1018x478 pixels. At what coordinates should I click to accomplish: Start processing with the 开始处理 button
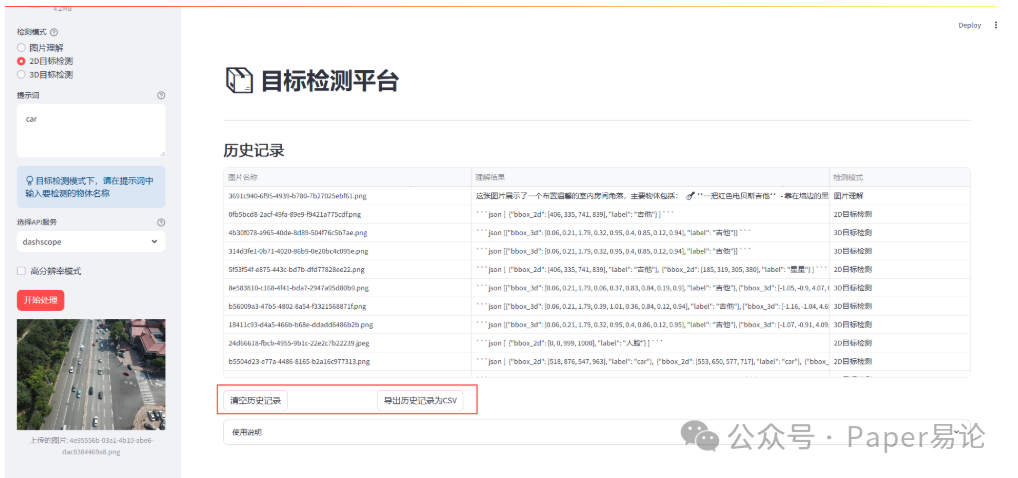point(40,300)
